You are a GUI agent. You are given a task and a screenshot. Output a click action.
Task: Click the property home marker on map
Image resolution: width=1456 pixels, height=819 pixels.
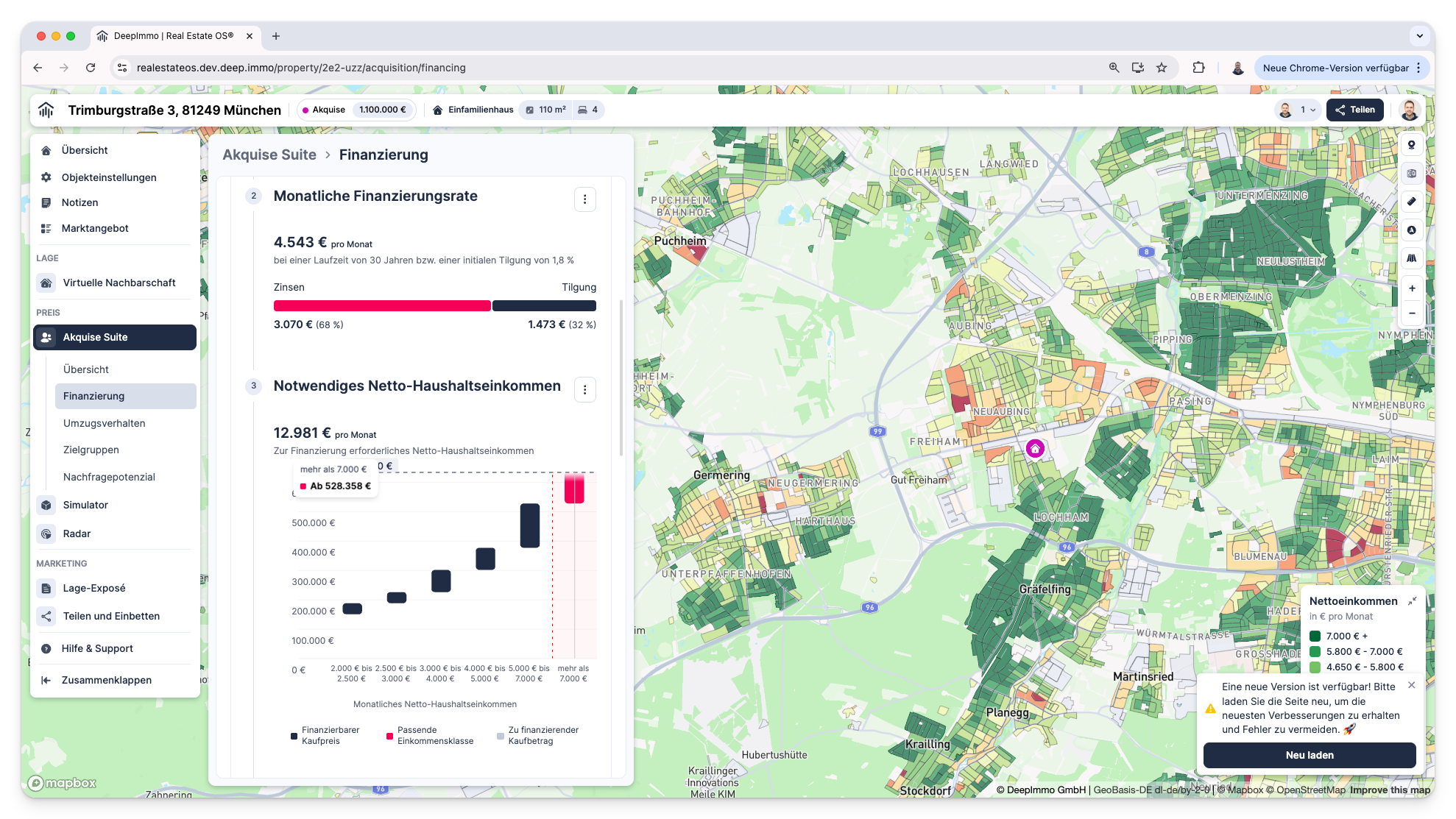(1035, 449)
